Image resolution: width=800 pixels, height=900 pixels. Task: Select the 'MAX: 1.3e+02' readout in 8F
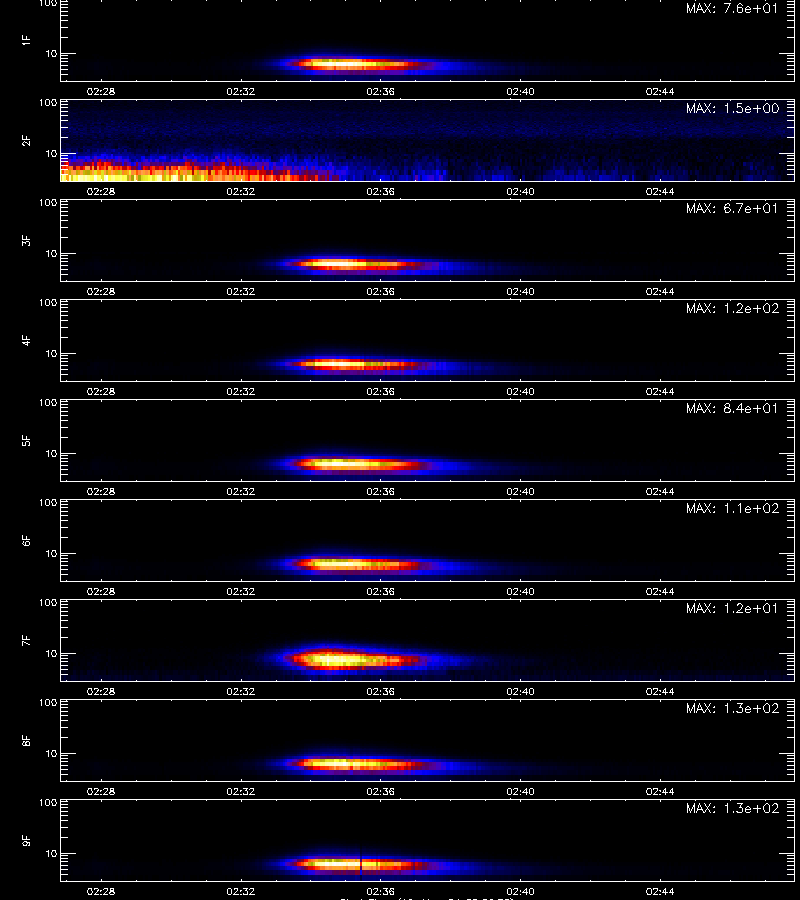coord(732,708)
